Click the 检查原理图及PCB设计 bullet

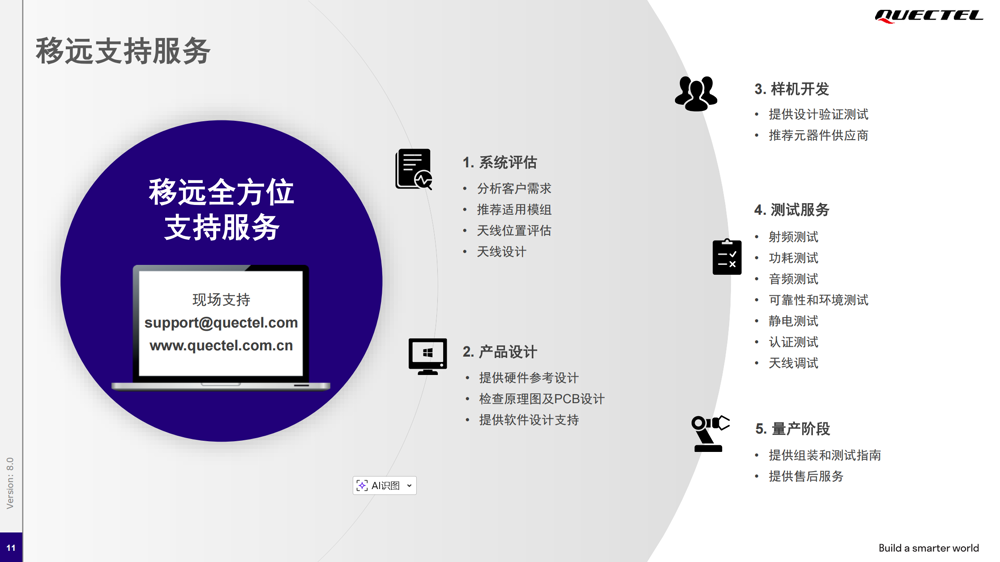tap(541, 399)
